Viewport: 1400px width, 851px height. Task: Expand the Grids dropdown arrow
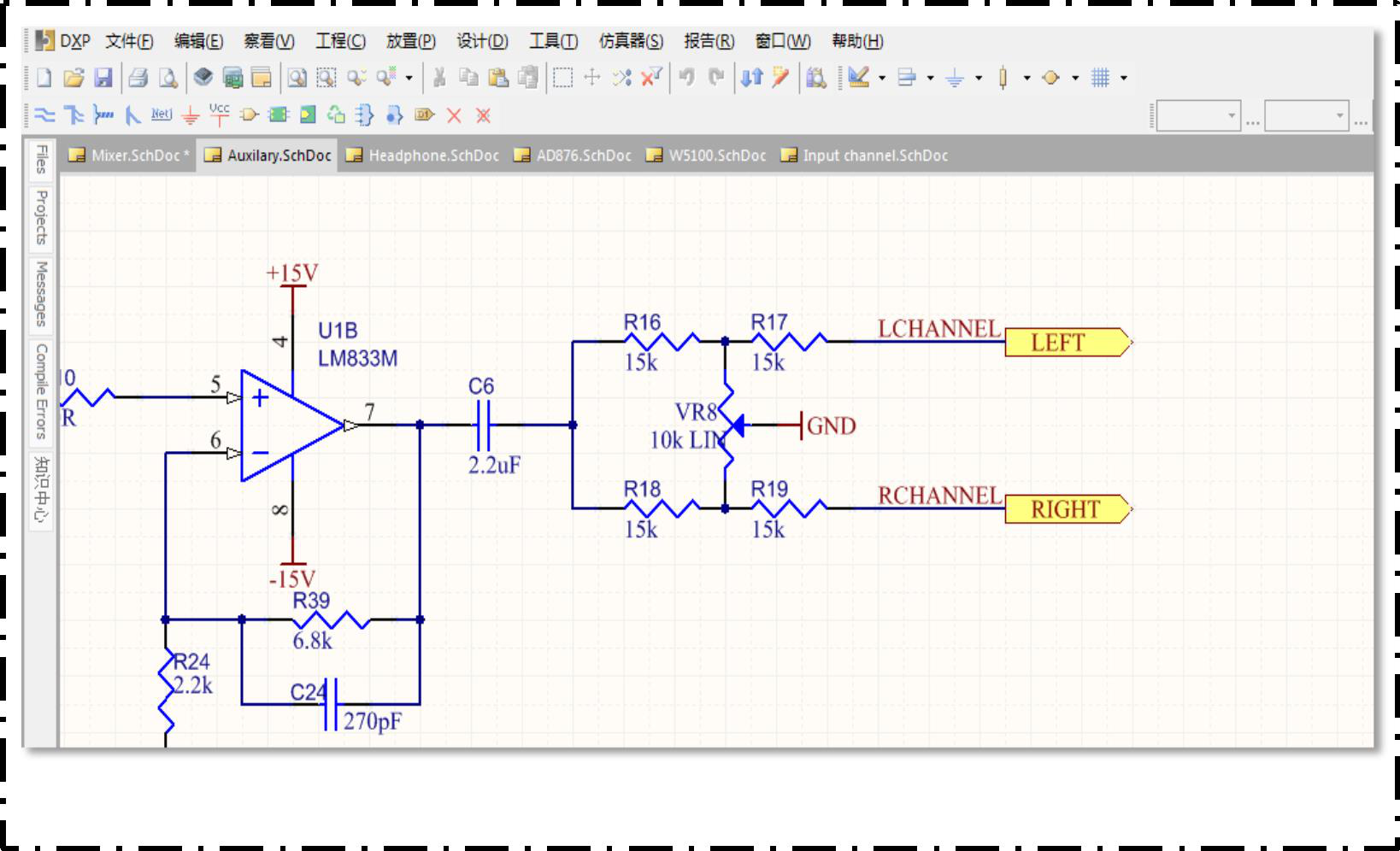coord(1124,79)
